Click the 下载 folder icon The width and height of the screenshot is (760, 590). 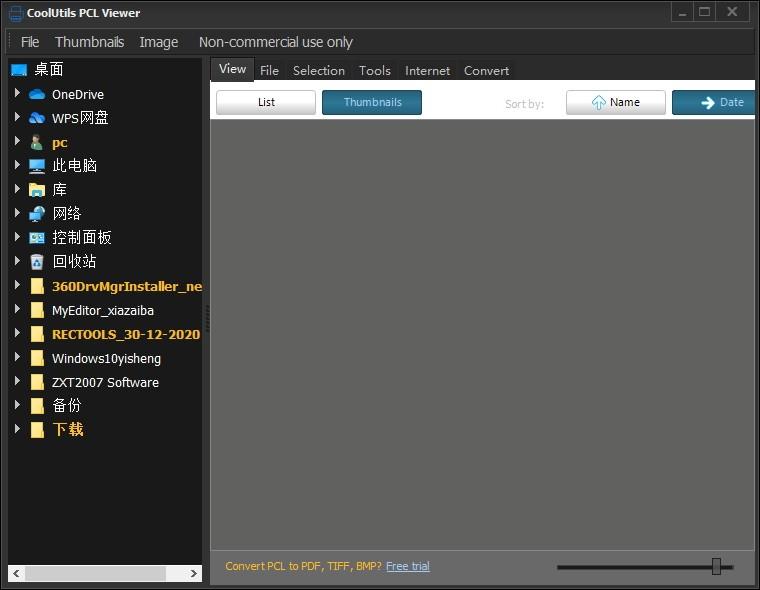coord(37,430)
